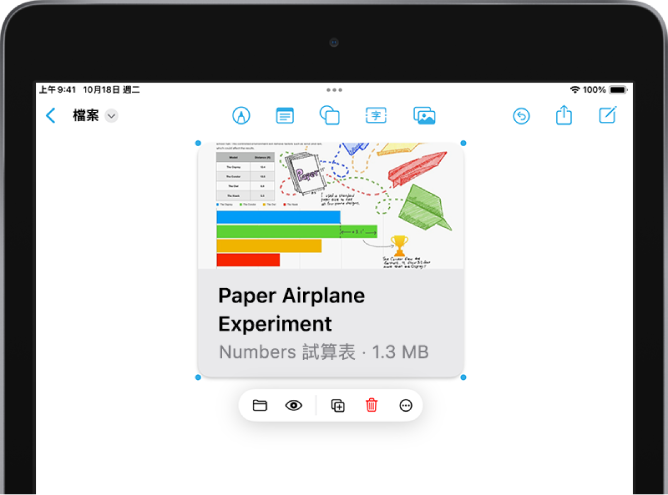Click the paper airplane preview thumbnail
Screen dimensions: 668x495
click(x=330, y=205)
